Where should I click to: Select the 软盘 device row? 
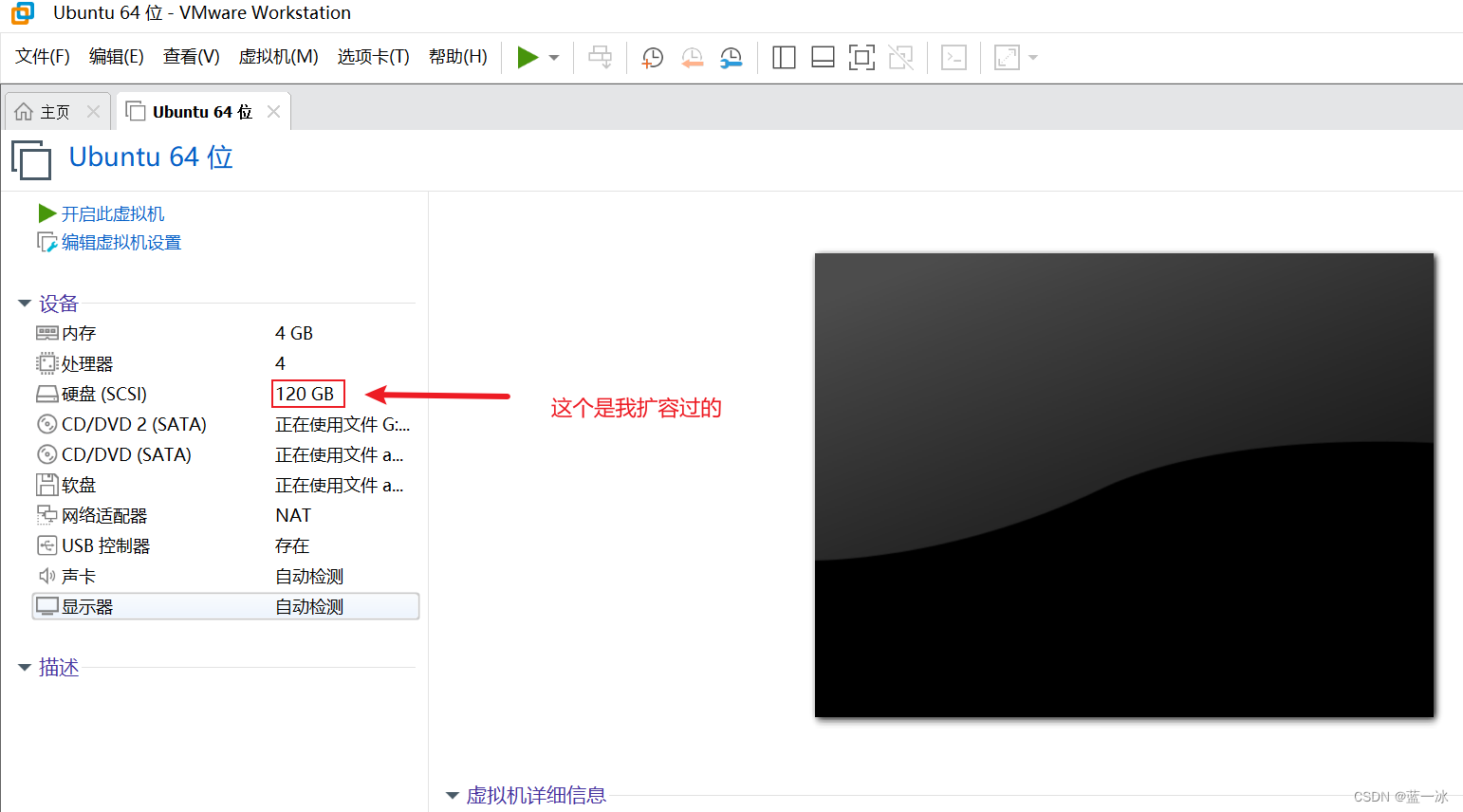(226, 485)
